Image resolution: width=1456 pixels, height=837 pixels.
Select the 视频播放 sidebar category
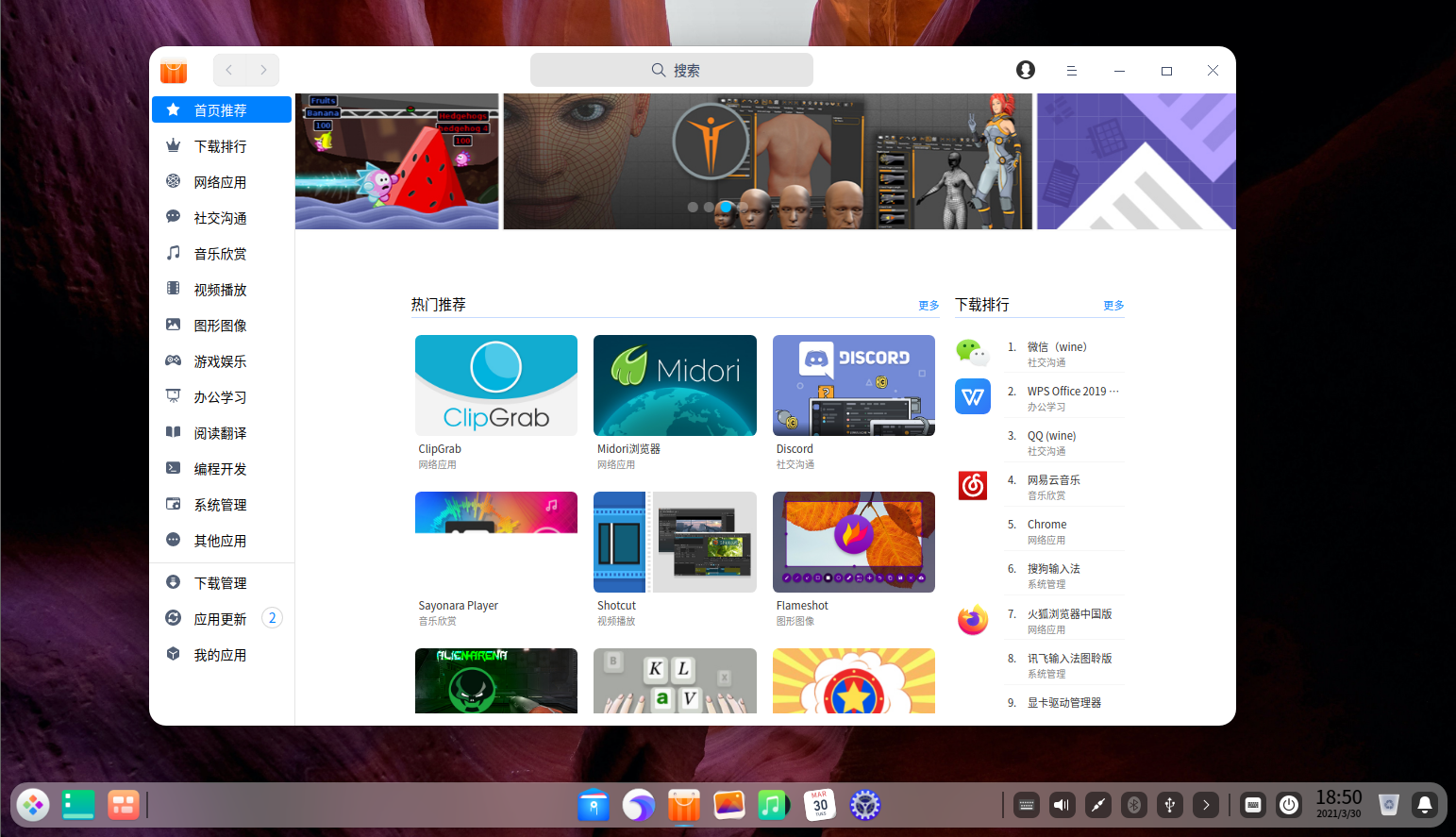pyautogui.click(x=222, y=290)
